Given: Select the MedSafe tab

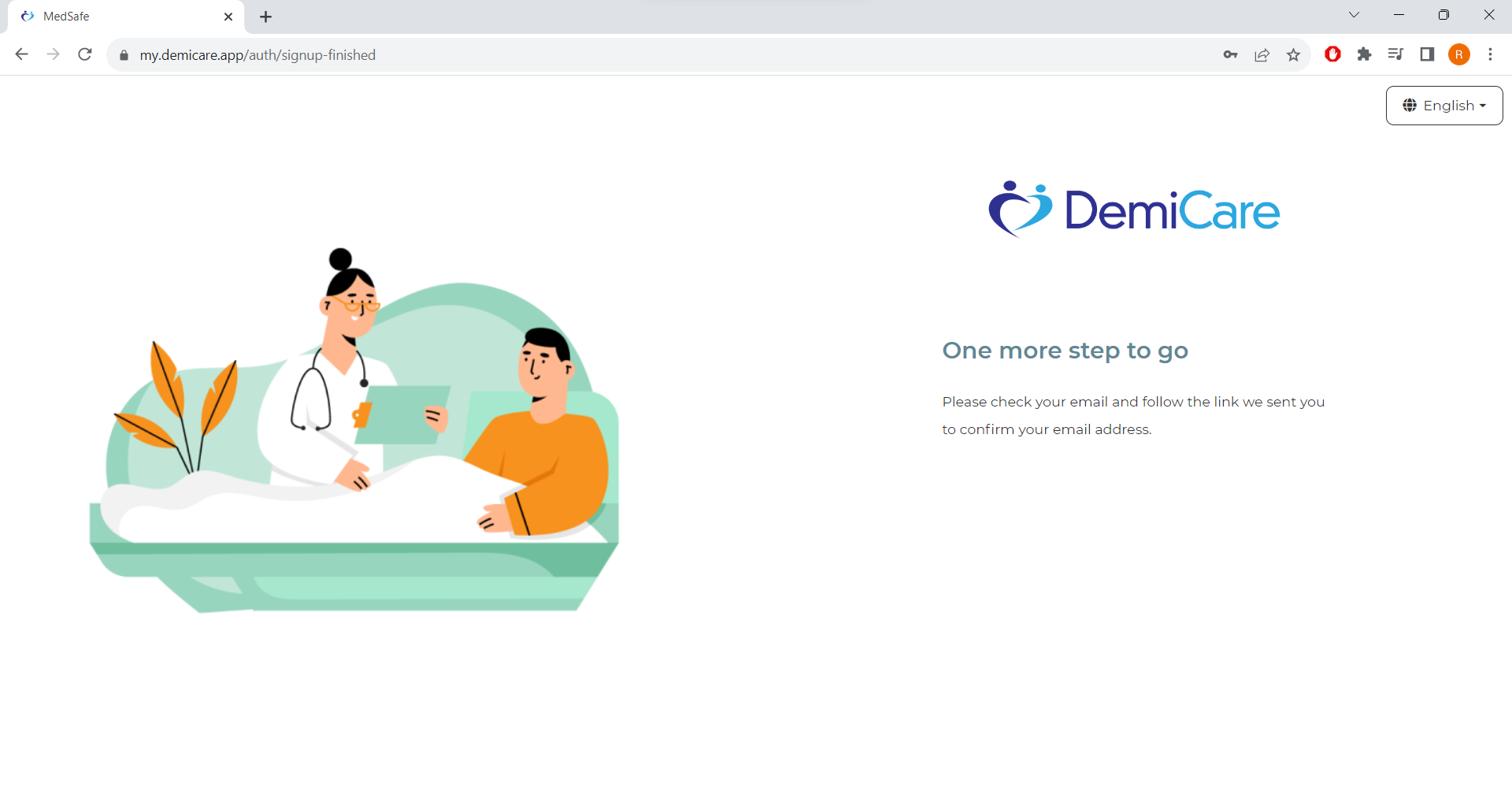Looking at the screenshot, I should pyautogui.click(x=126, y=17).
